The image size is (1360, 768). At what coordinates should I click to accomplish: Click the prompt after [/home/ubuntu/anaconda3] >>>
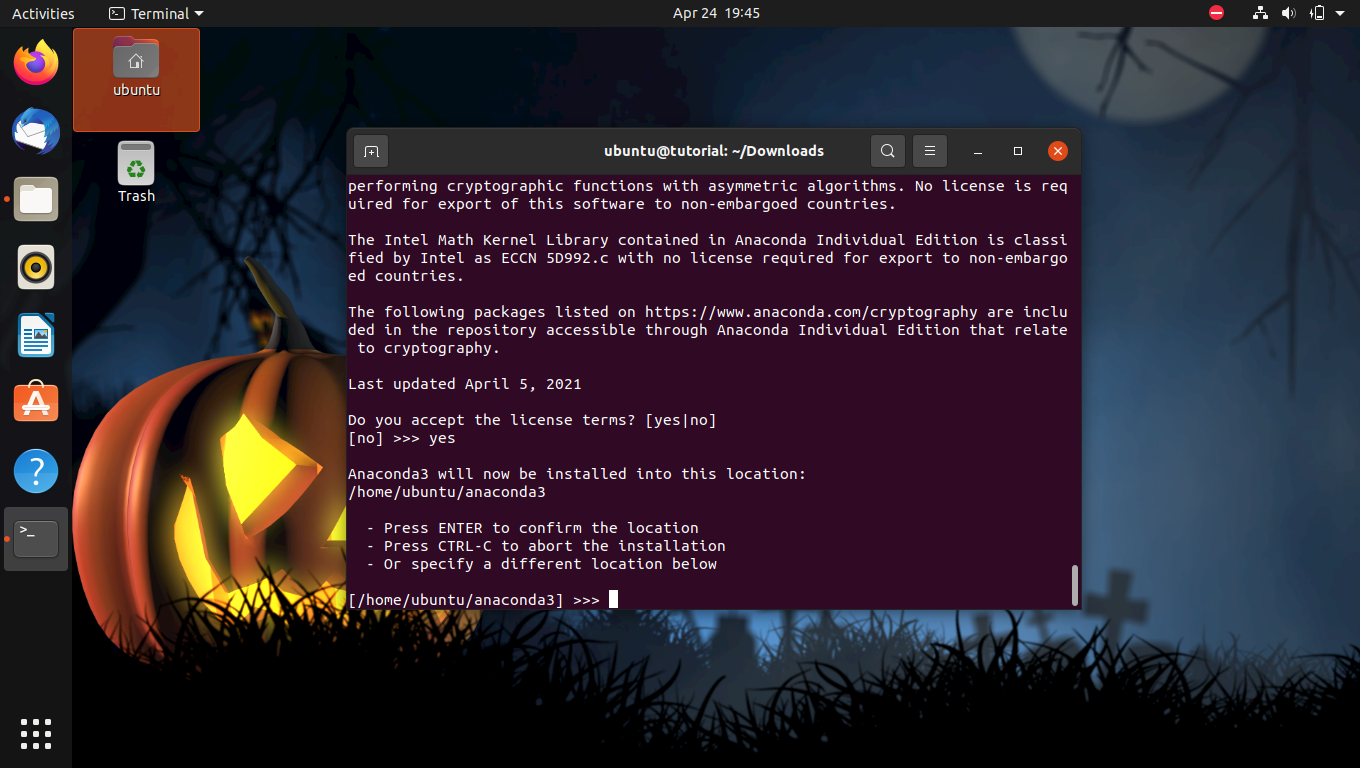tap(614, 599)
